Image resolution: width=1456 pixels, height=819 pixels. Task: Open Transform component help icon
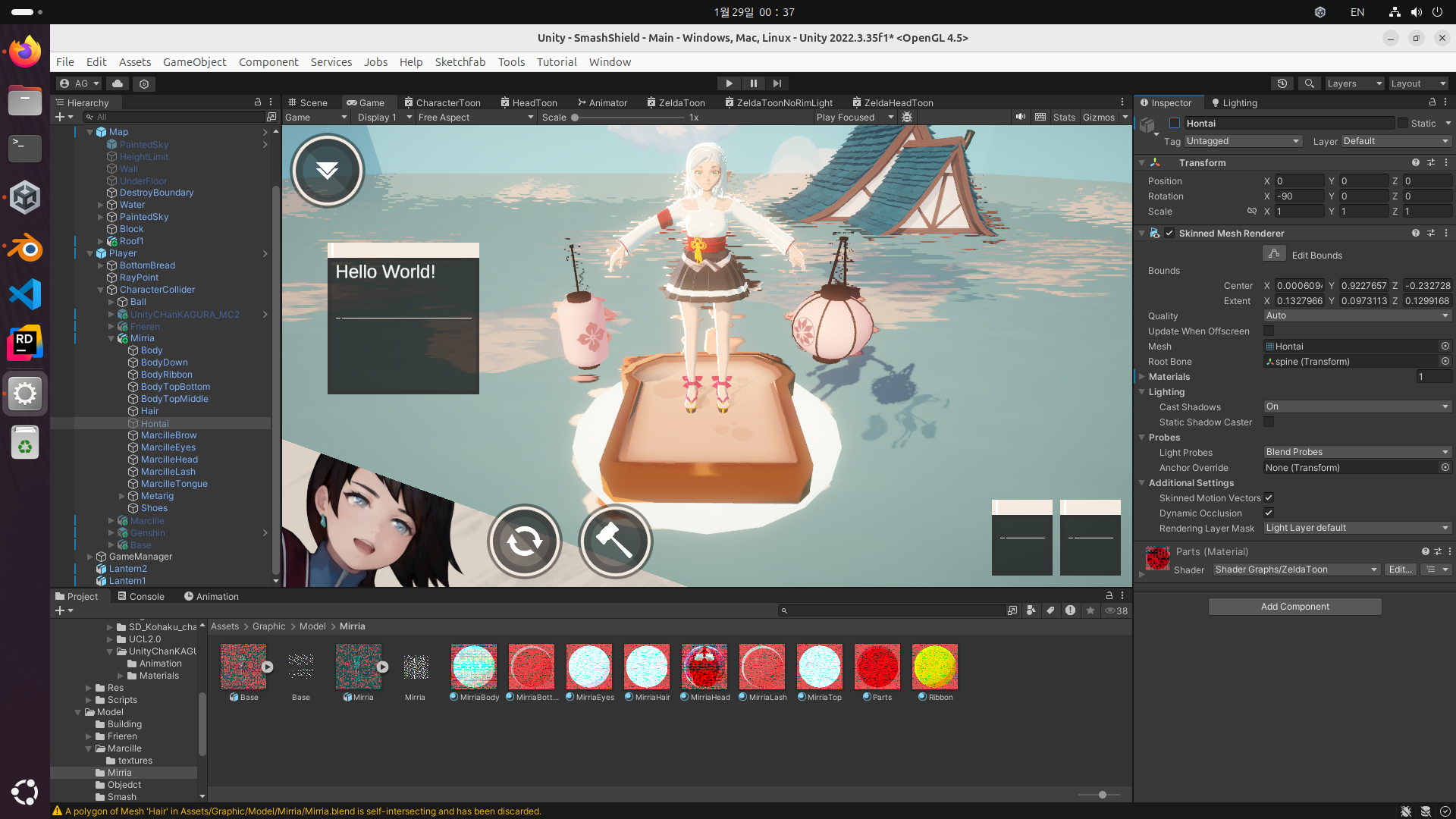[x=1415, y=162]
